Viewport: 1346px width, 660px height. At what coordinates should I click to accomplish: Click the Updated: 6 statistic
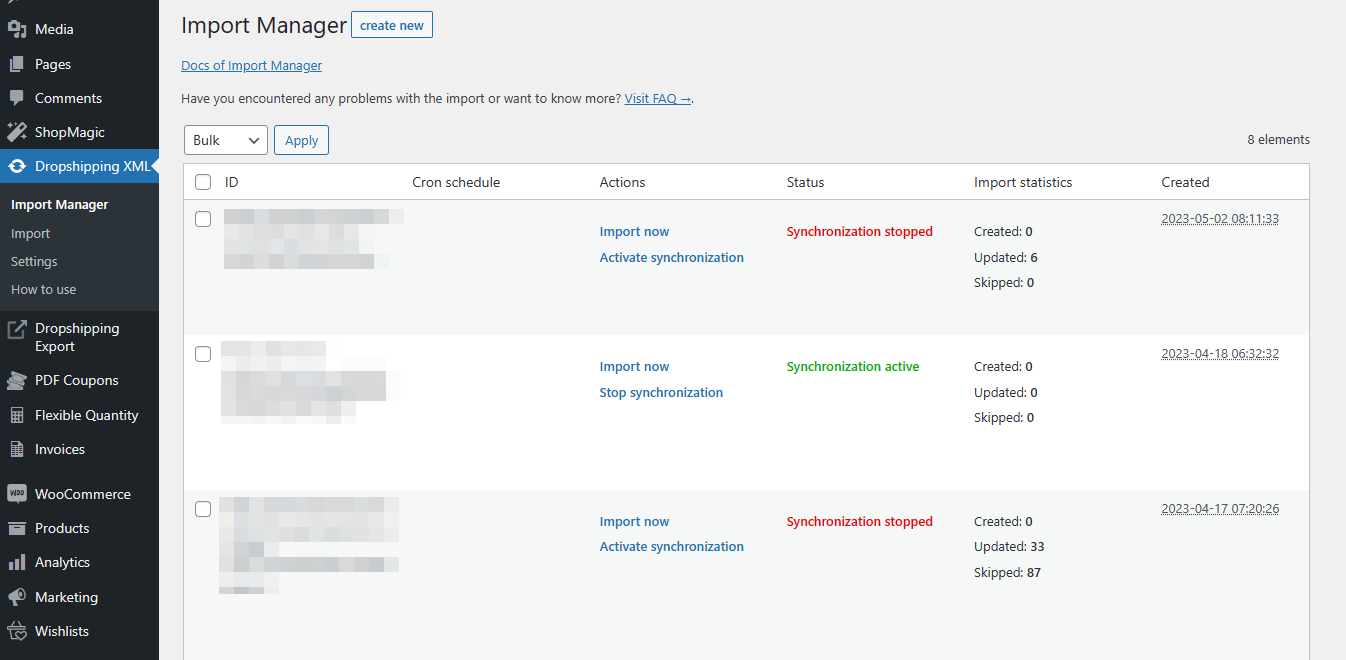(x=1006, y=257)
